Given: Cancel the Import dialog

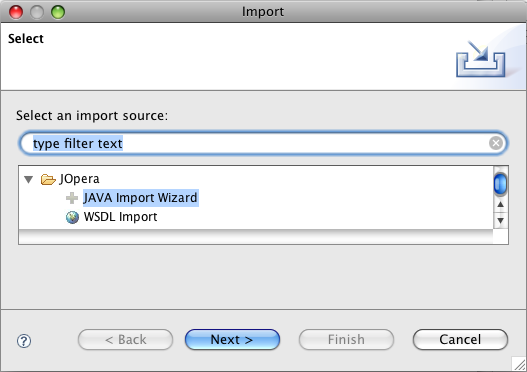Looking at the screenshot, I should [x=460, y=339].
